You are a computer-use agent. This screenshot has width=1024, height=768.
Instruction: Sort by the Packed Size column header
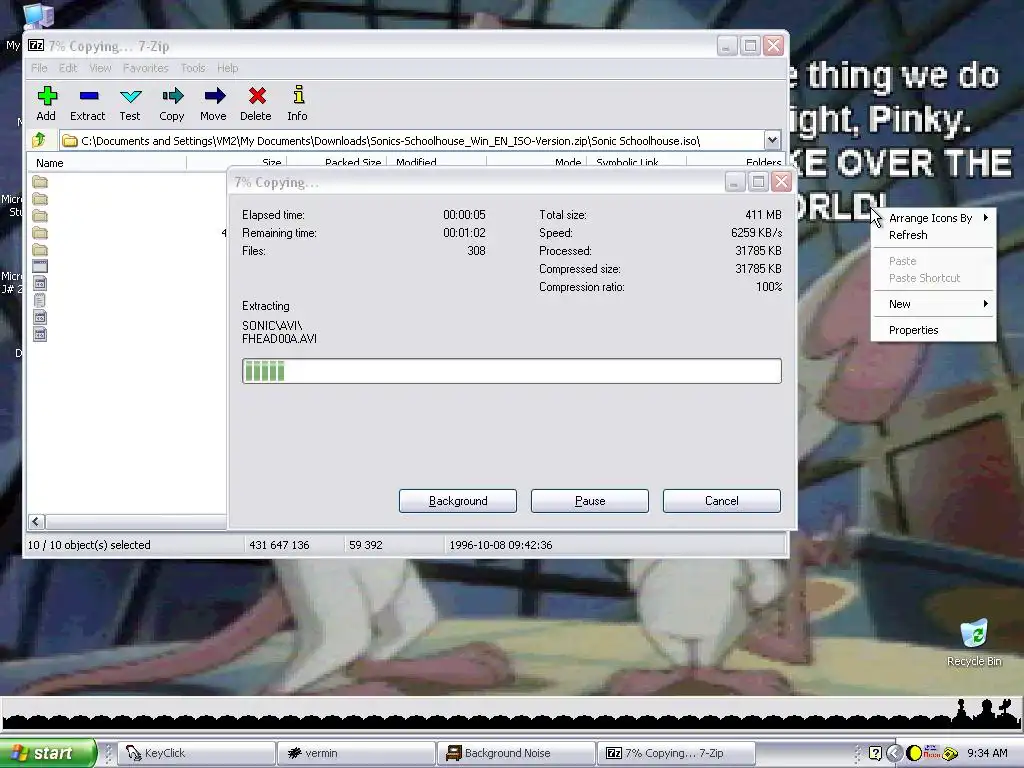click(337, 163)
